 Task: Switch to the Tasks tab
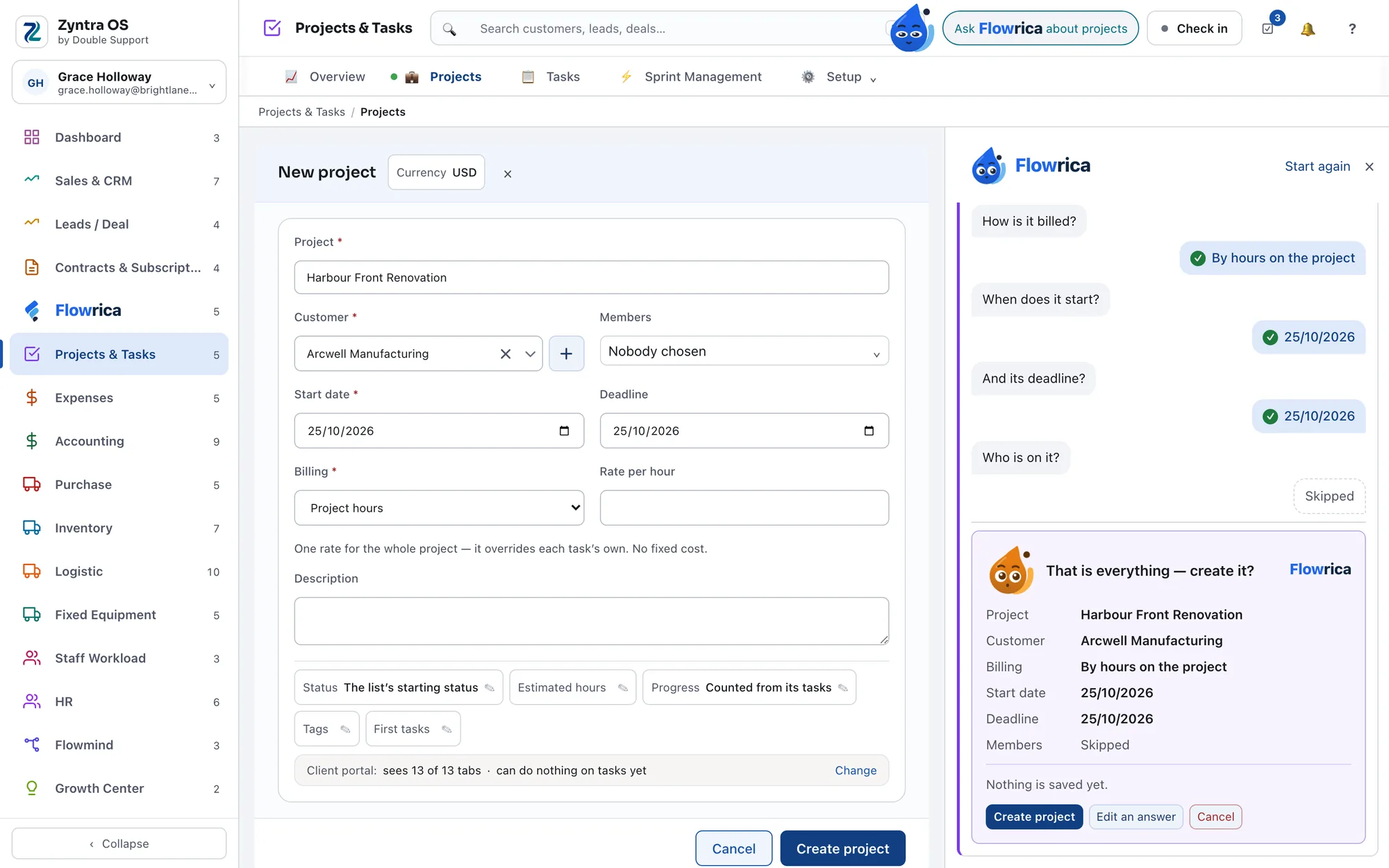tap(551, 77)
